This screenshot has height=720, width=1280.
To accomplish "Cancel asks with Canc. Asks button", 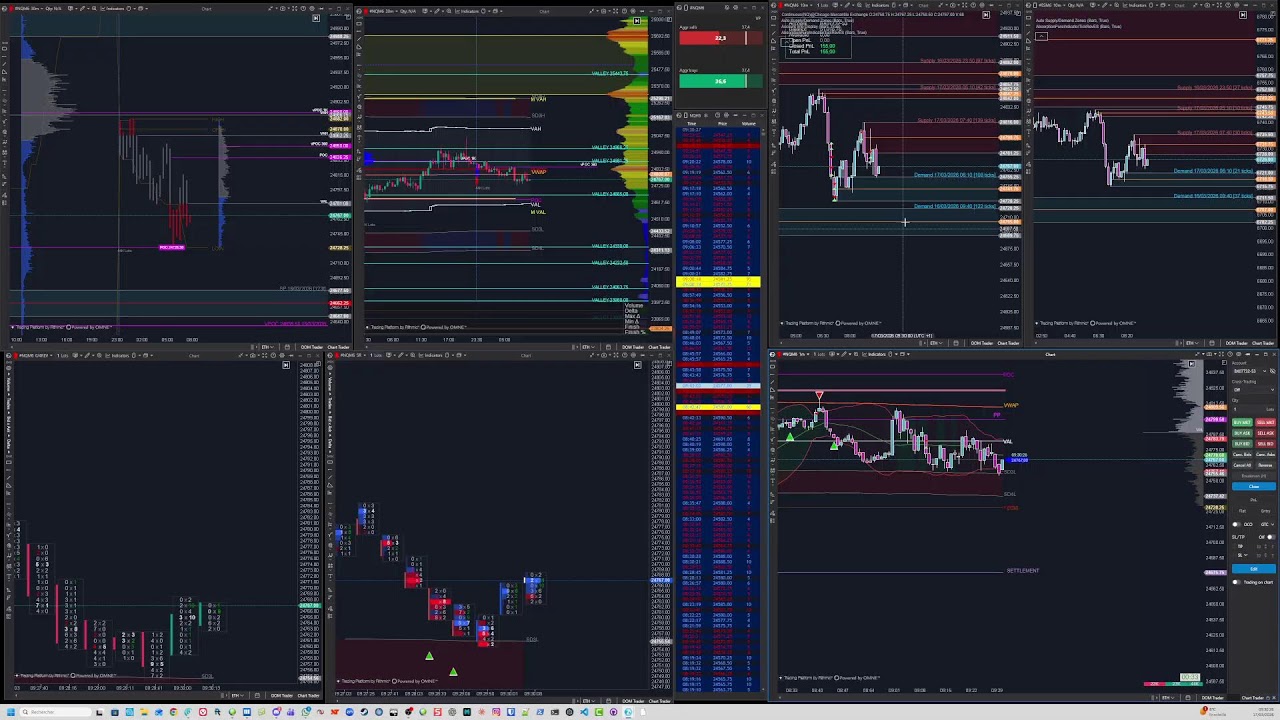I will pos(1265,454).
